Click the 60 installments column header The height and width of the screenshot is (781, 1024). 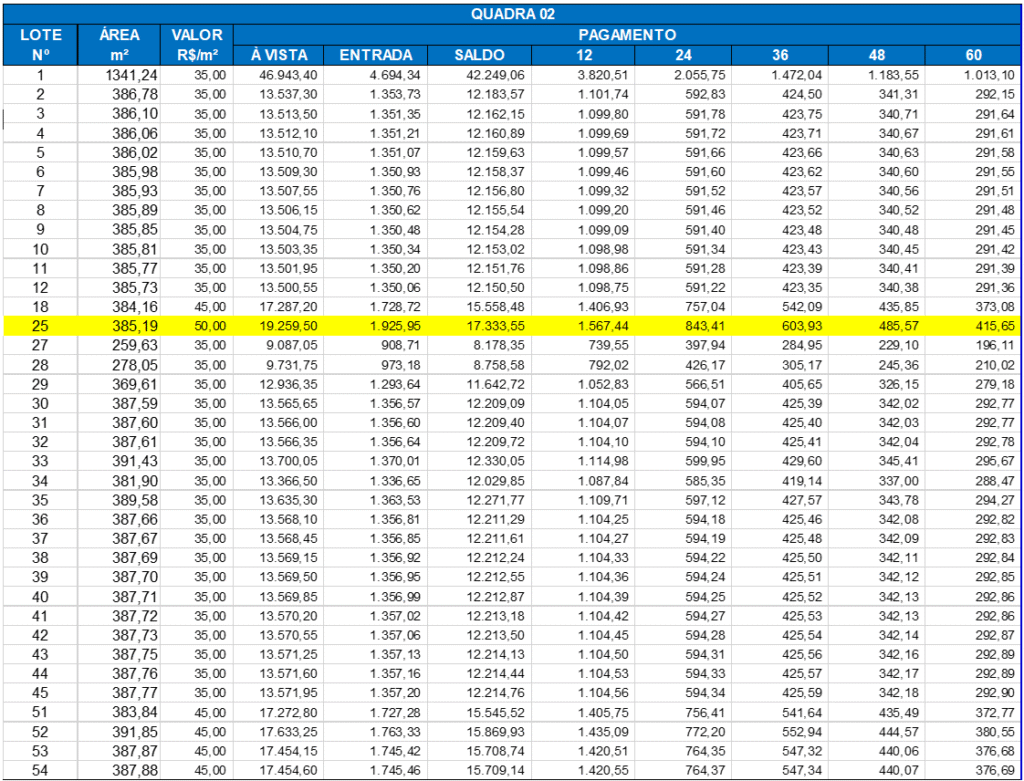[x=973, y=55]
